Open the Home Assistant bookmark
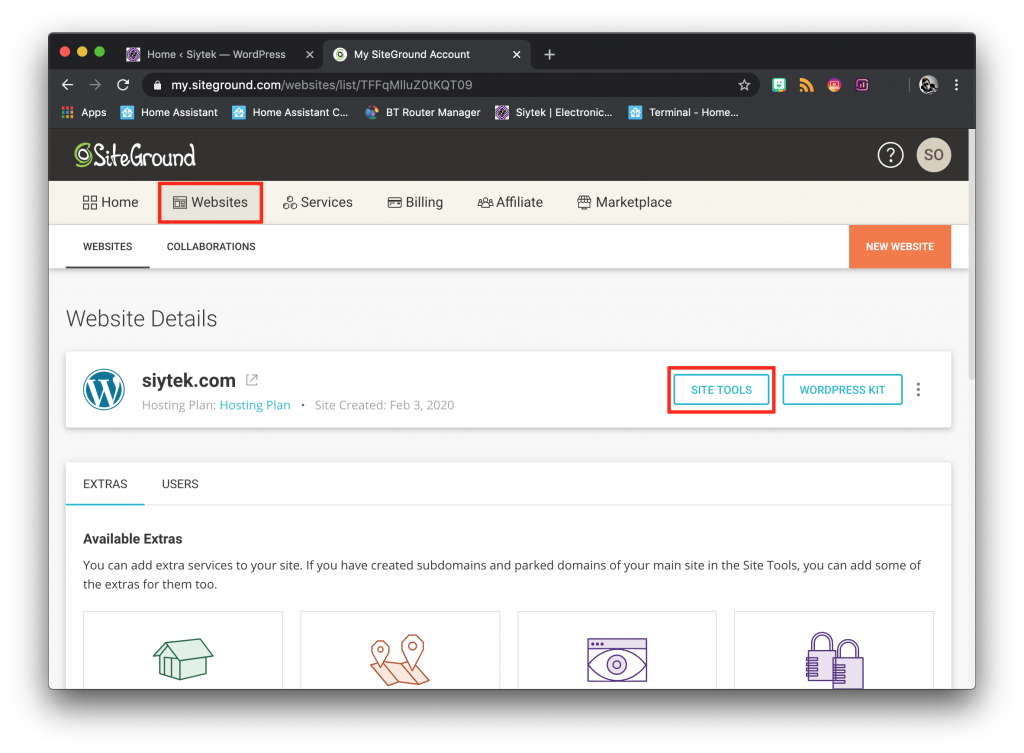This screenshot has width=1024, height=753. point(169,112)
